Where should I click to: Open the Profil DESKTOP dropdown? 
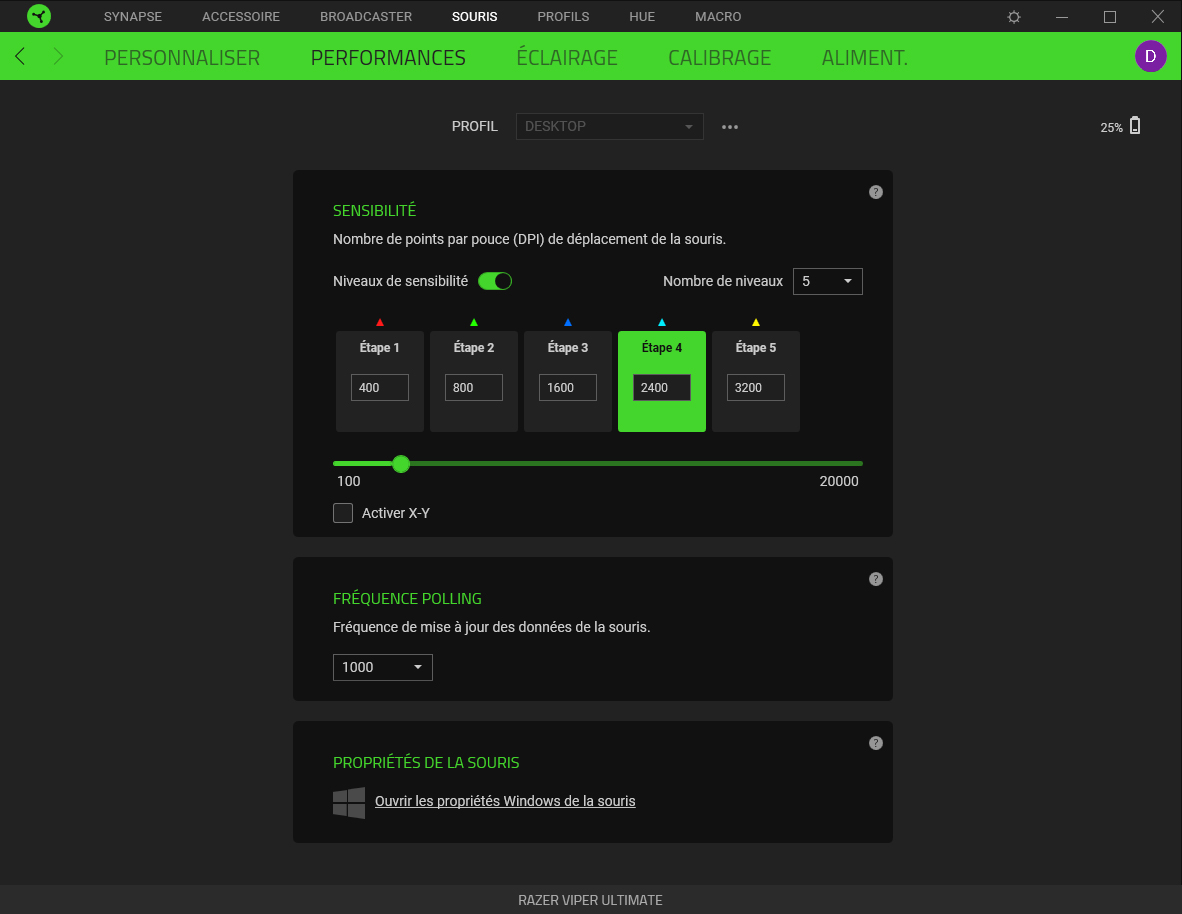tap(609, 127)
